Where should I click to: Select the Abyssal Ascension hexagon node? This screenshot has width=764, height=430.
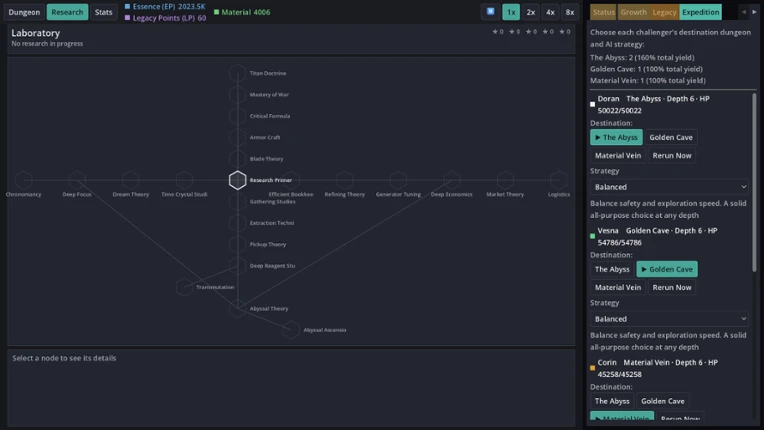click(x=291, y=330)
